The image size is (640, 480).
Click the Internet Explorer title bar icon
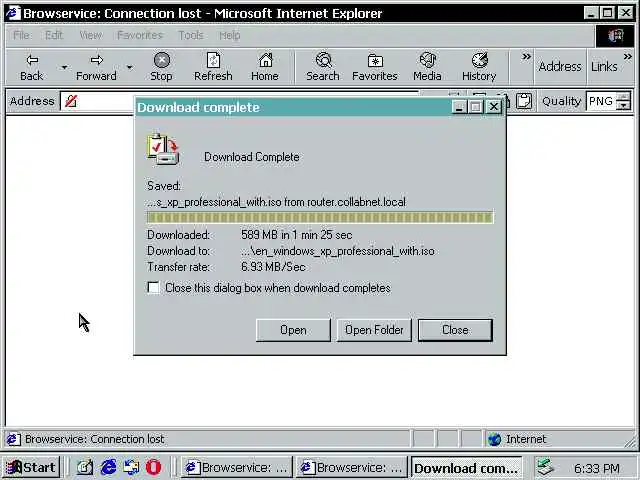point(13,13)
